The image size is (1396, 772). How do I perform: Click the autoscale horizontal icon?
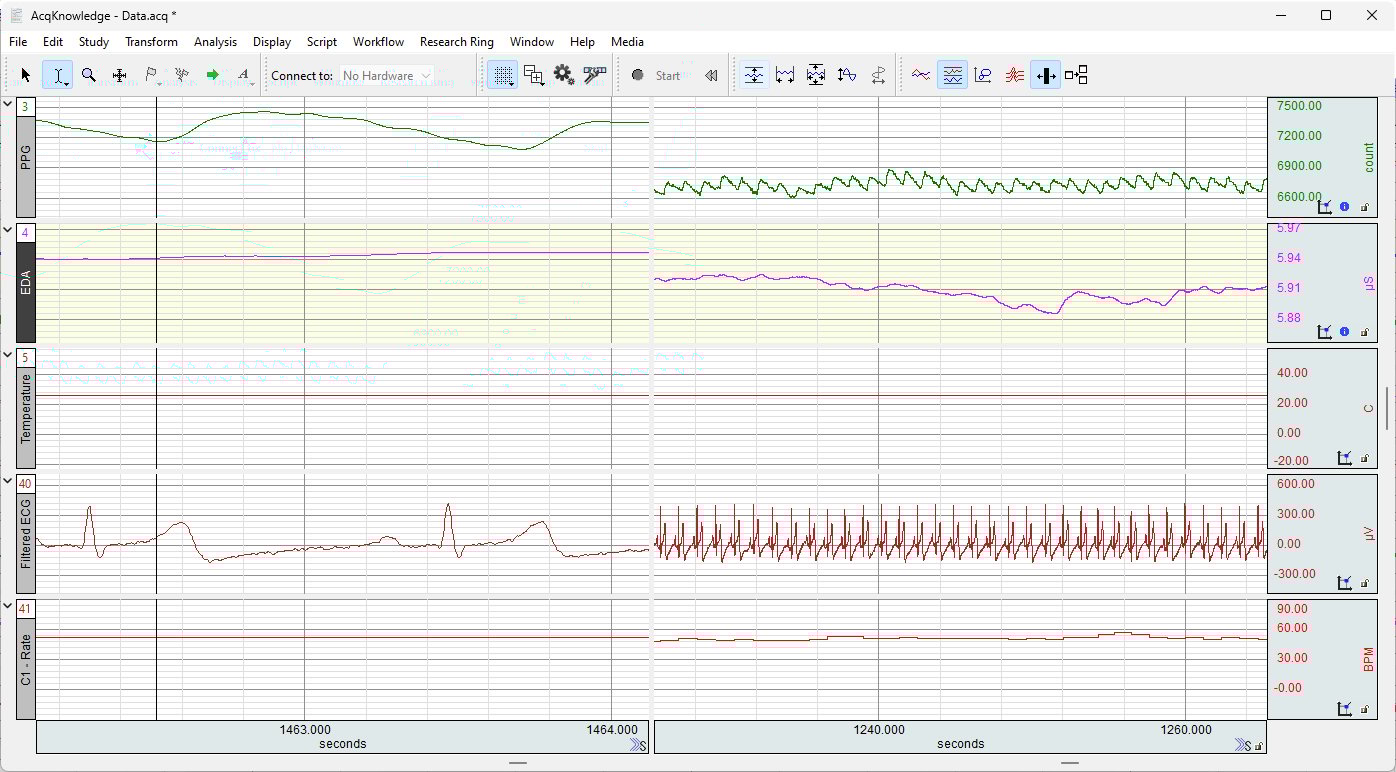pos(785,75)
